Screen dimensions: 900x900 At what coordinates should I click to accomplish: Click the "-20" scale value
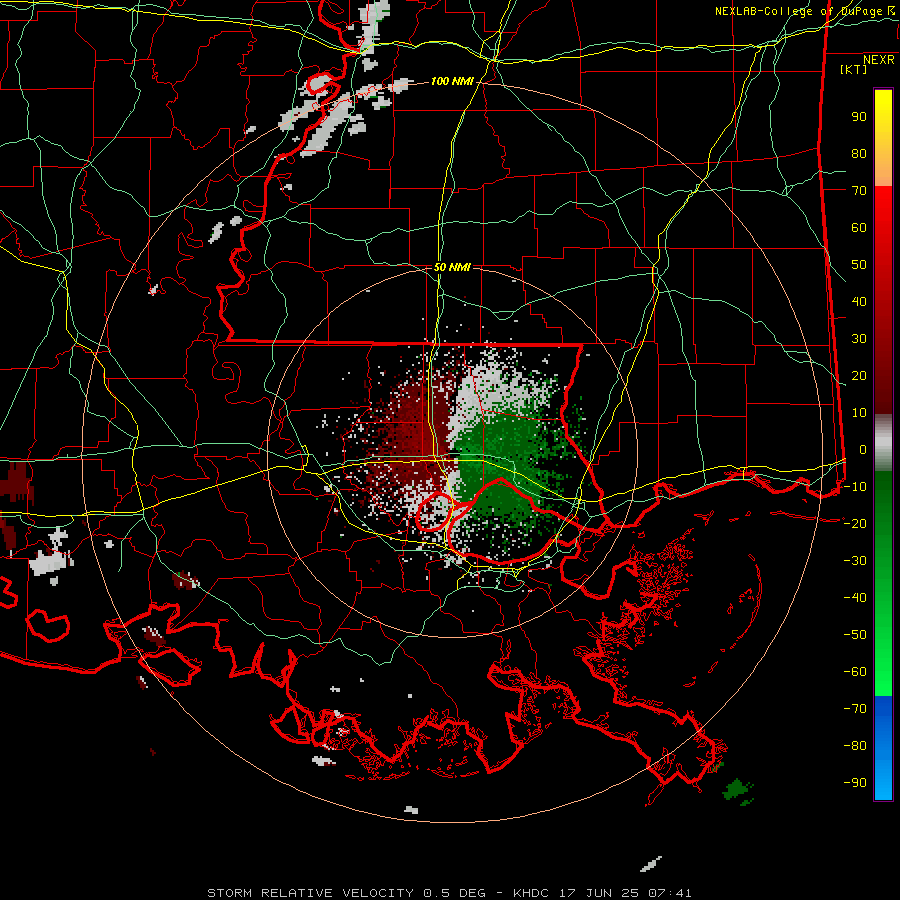point(855,524)
